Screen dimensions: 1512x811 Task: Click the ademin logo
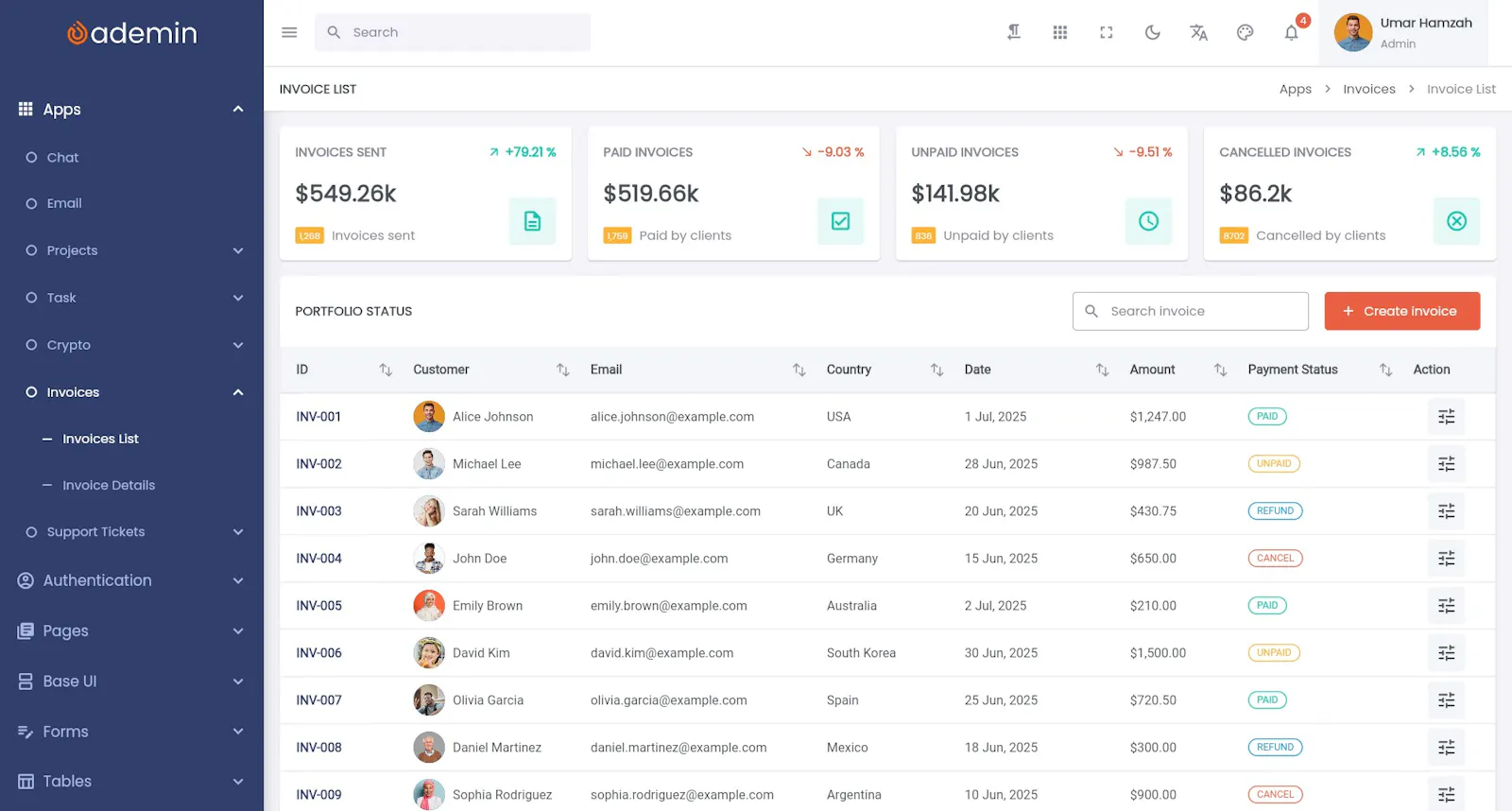pos(132,33)
